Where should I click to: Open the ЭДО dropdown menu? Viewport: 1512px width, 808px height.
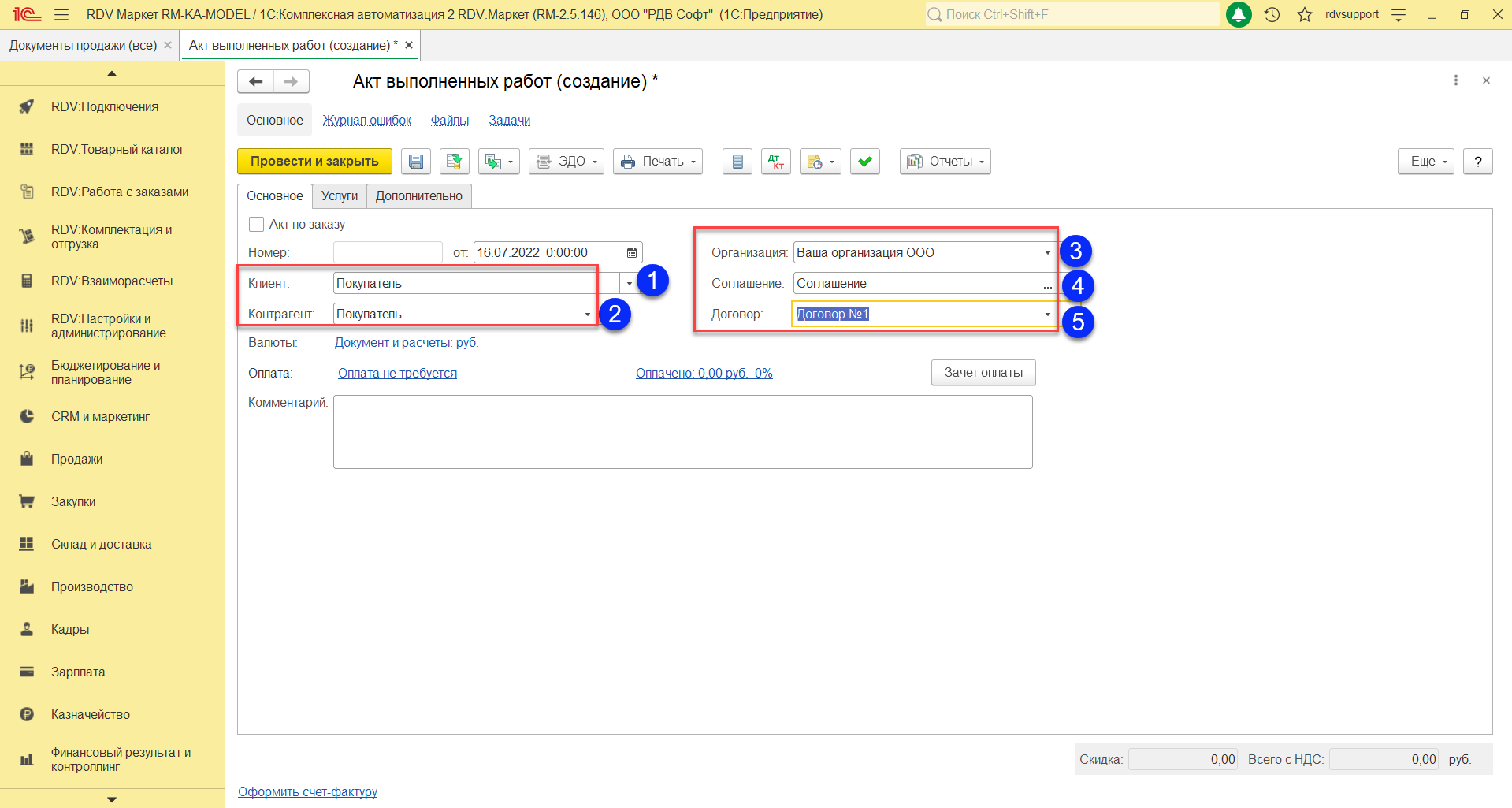(x=566, y=162)
